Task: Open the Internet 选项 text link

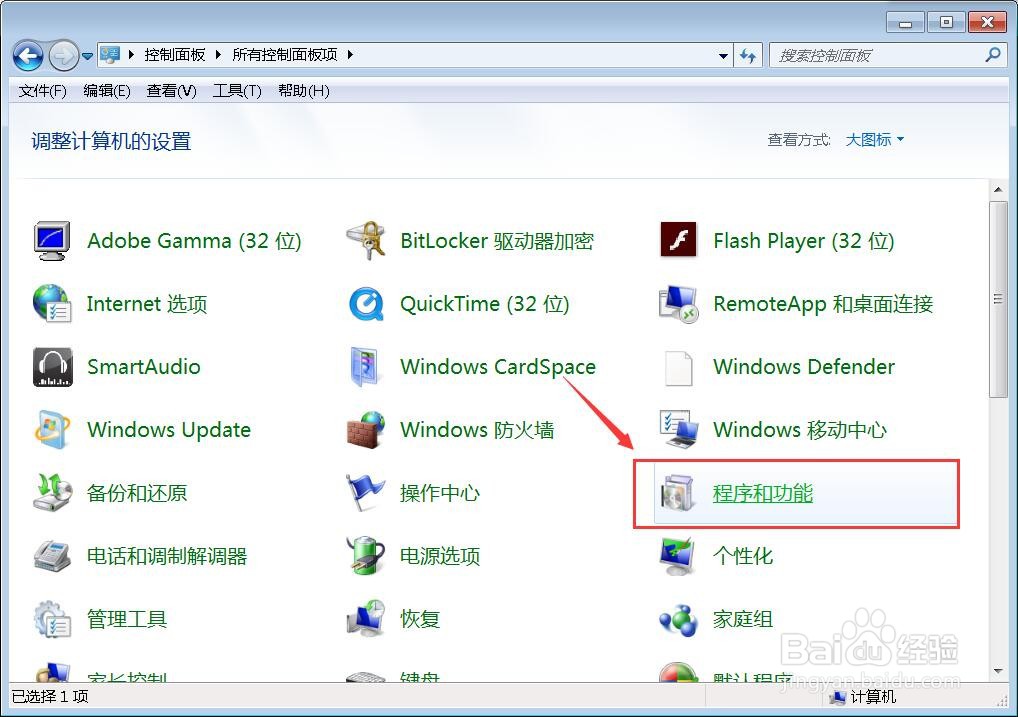Action: (147, 304)
